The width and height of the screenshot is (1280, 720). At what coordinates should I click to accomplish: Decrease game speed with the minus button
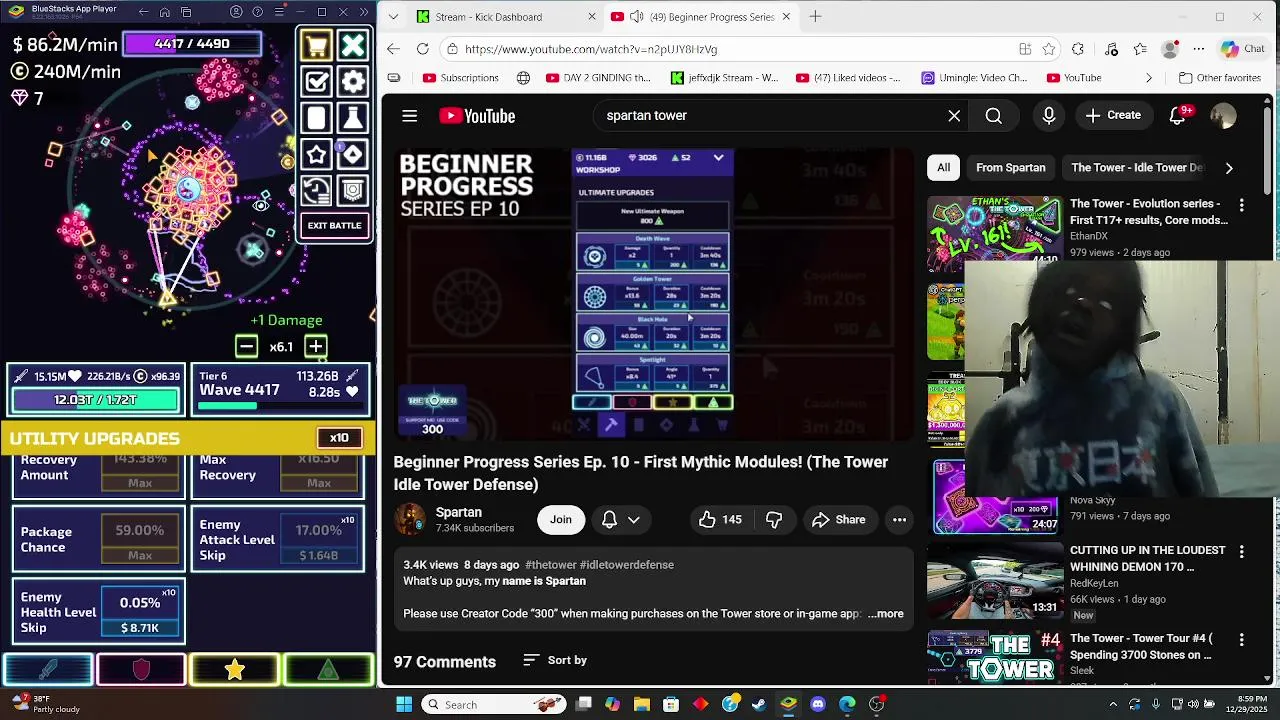pyautogui.click(x=246, y=347)
